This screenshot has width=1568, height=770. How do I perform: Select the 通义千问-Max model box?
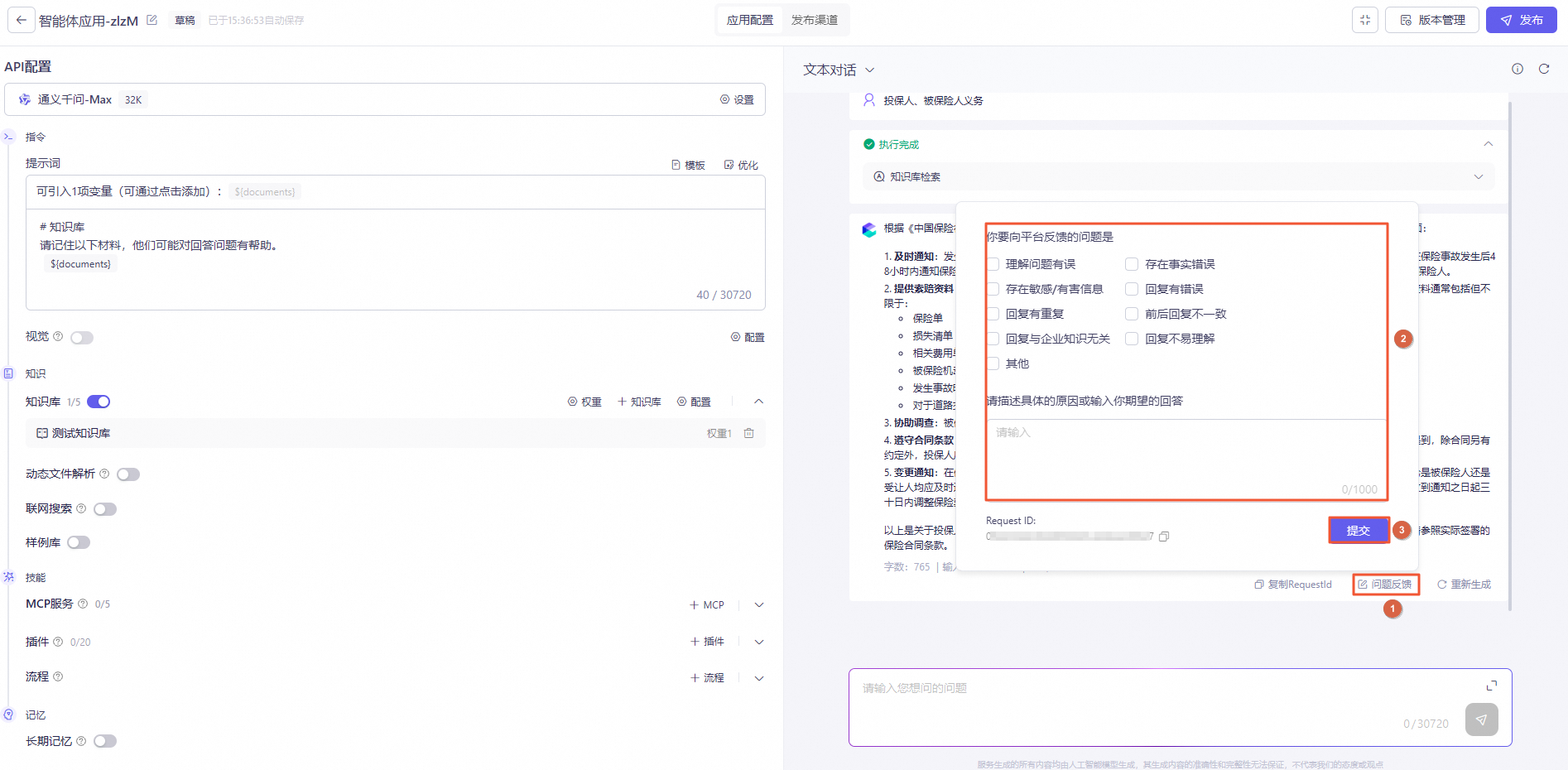coord(385,99)
